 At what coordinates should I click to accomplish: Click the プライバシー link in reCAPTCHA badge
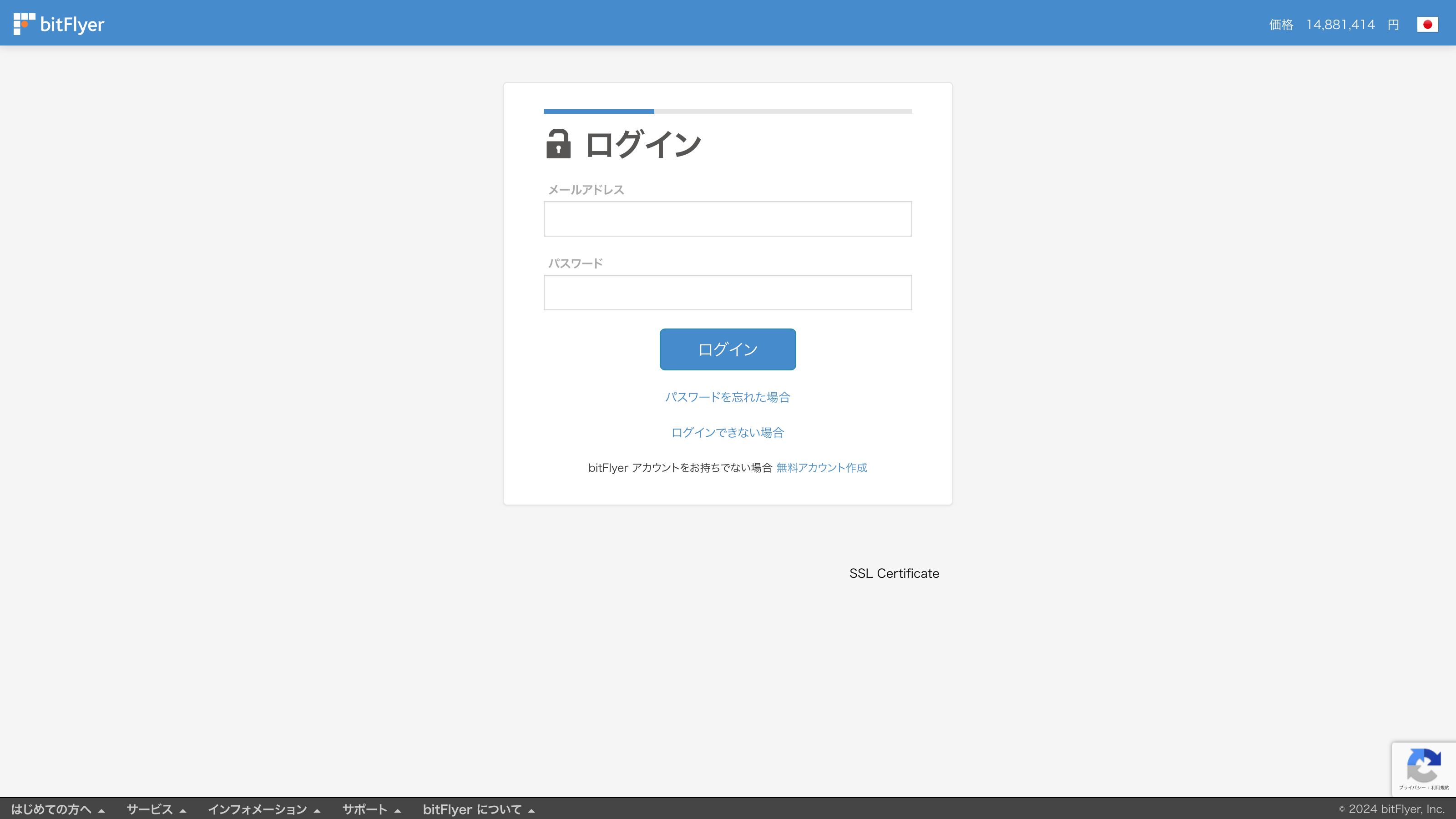1411,787
